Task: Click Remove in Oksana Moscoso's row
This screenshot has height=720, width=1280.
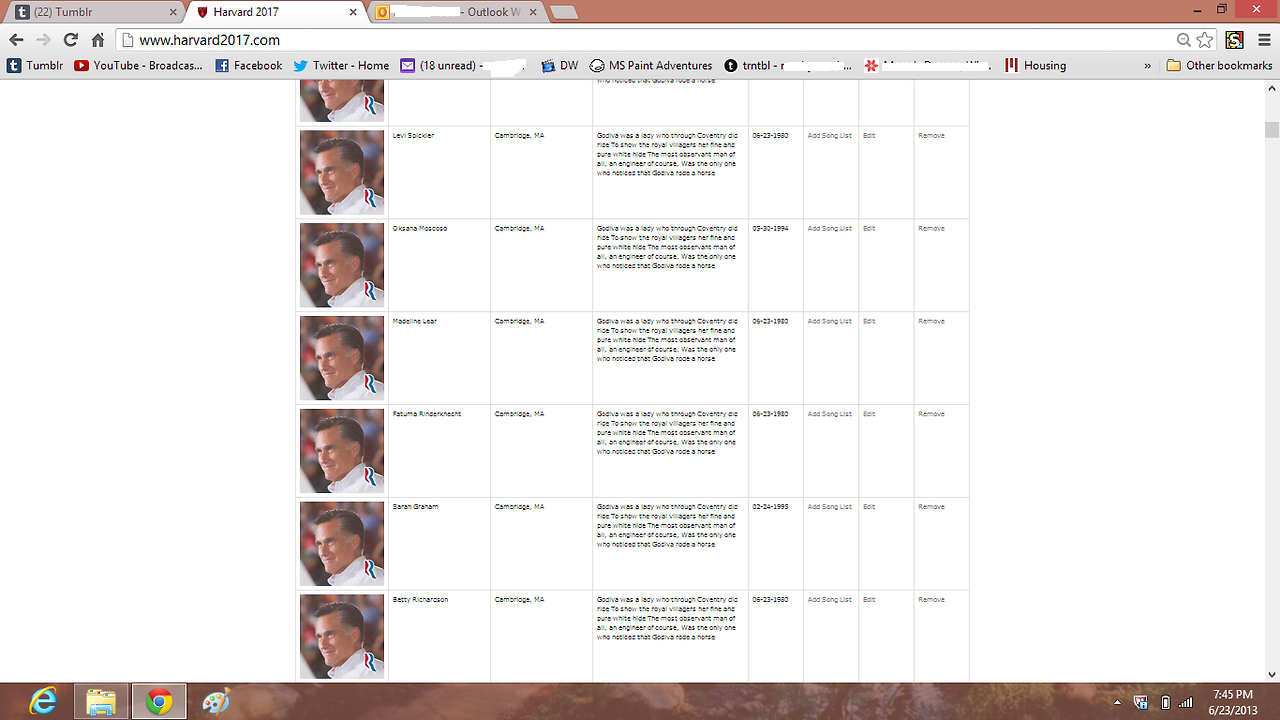Action: point(931,228)
